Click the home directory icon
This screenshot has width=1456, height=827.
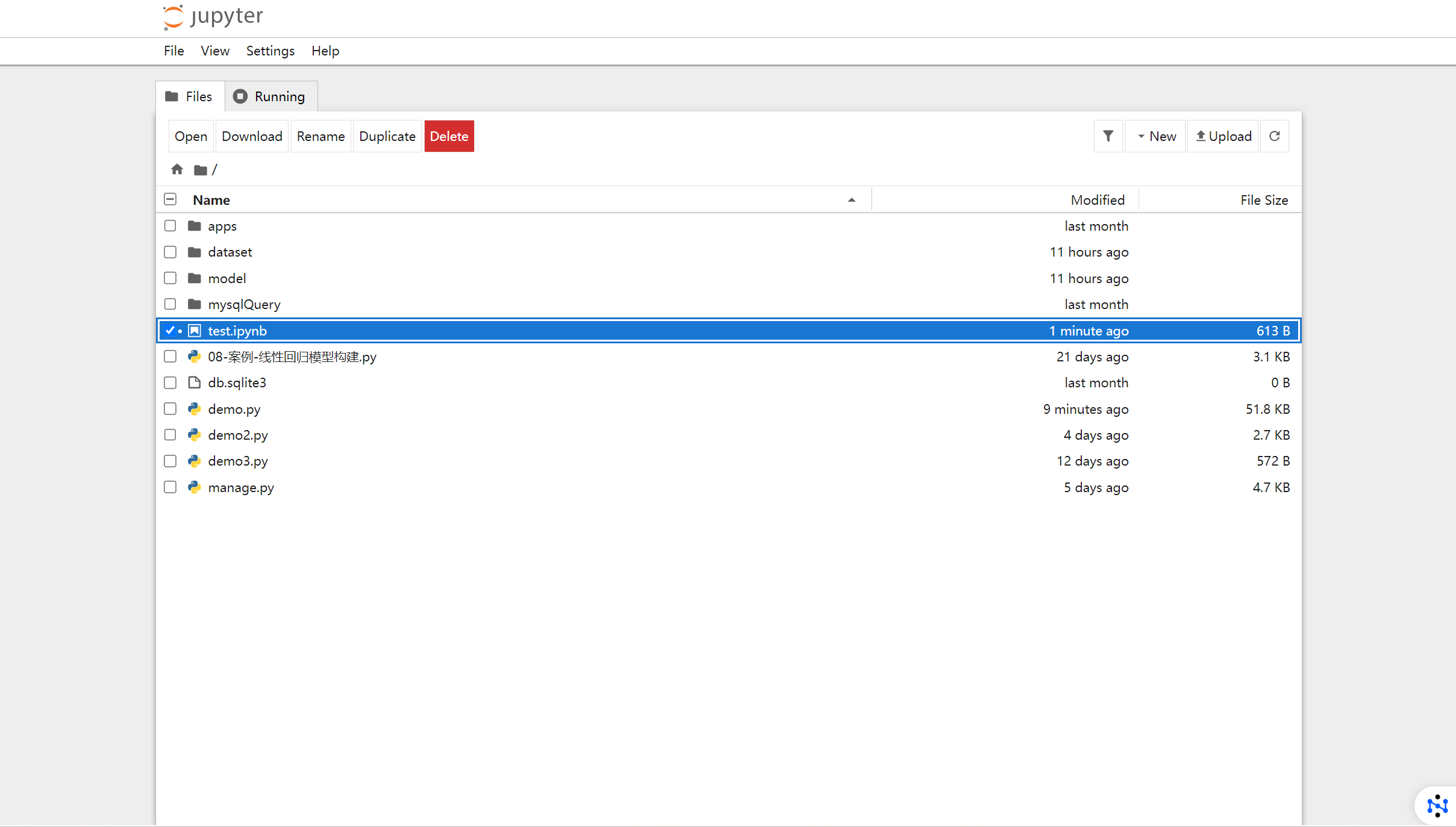coord(177,170)
